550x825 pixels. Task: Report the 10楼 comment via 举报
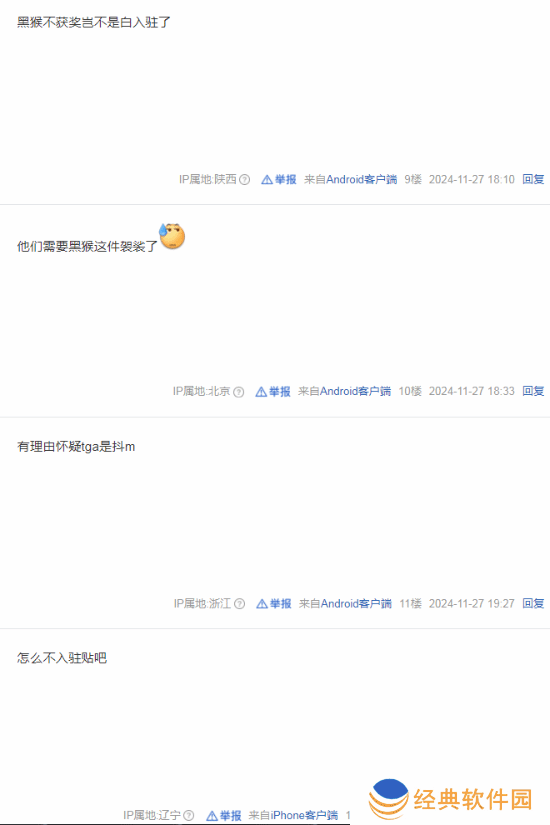coord(273,391)
